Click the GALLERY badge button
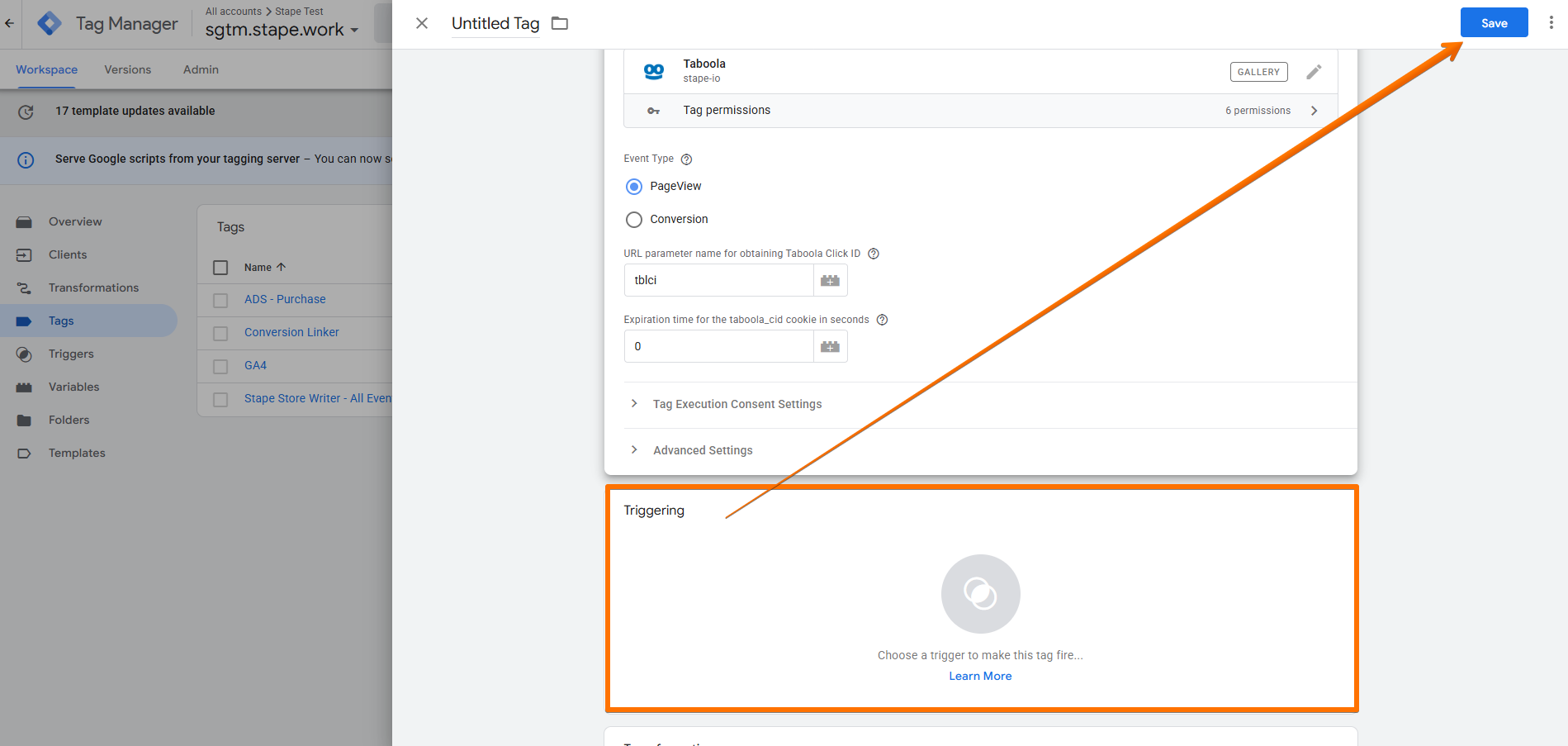Image resolution: width=1568 pixels, height=746 pixels. tap(1258, 72)
